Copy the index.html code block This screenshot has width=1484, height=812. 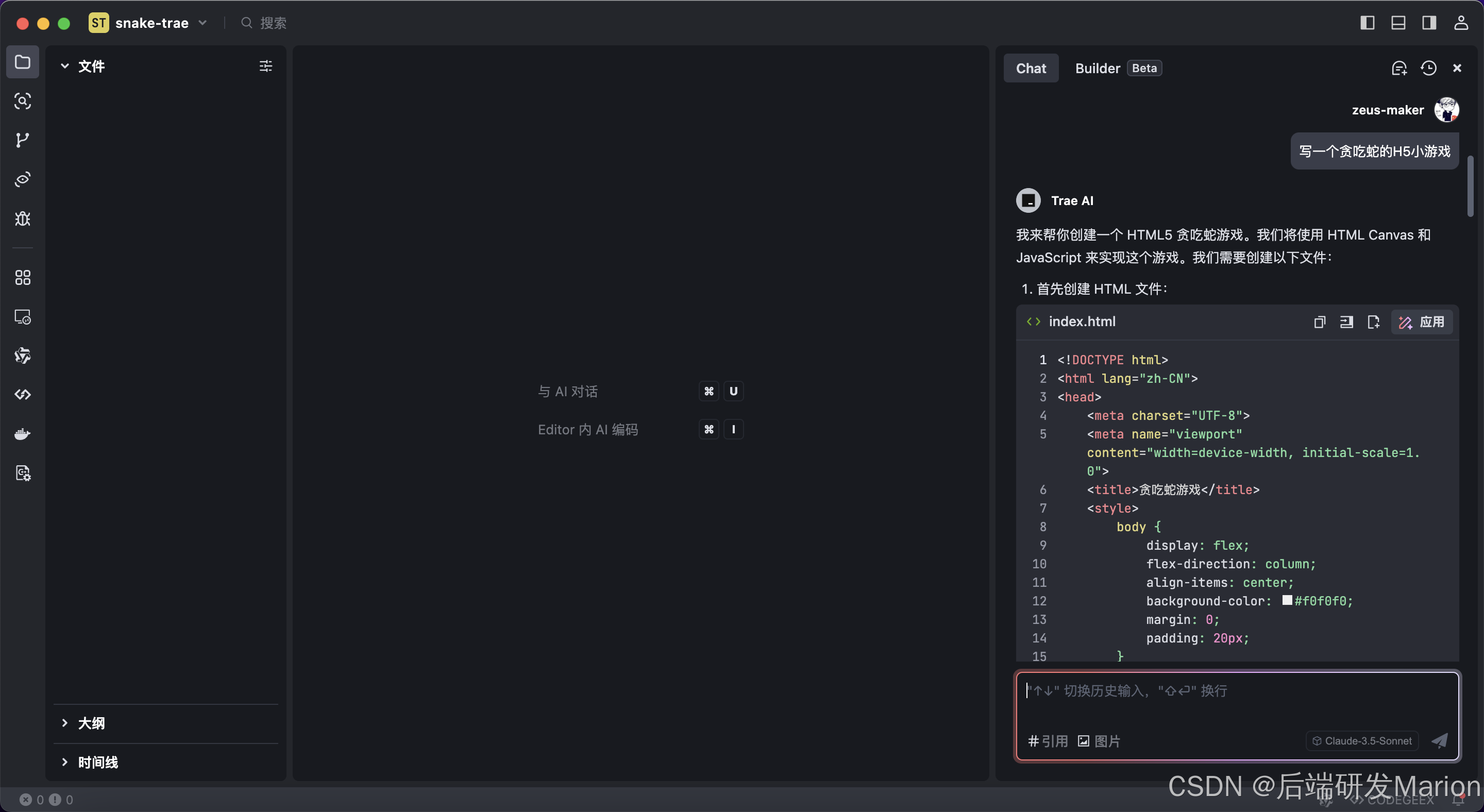click(1319, 322)
